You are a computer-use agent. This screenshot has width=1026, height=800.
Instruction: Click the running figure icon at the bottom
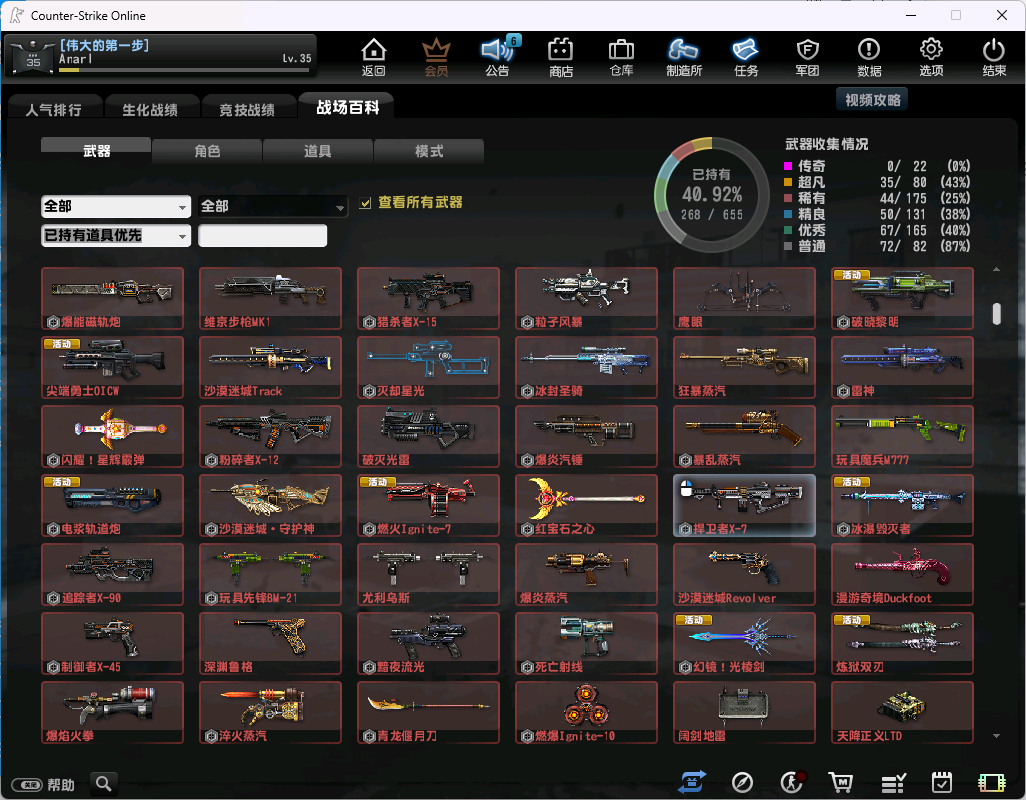(792, 782)
